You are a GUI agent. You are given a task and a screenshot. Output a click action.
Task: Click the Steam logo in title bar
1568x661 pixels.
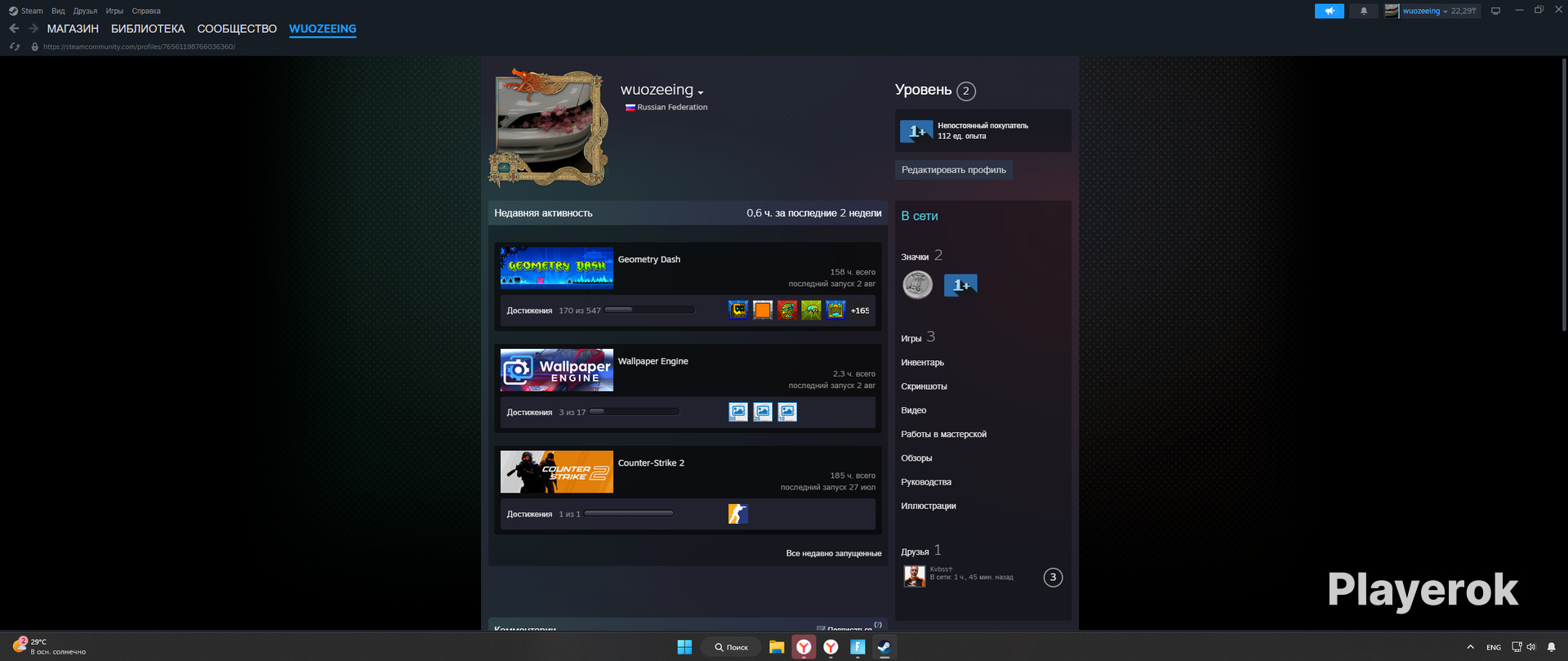click(13, 11)
